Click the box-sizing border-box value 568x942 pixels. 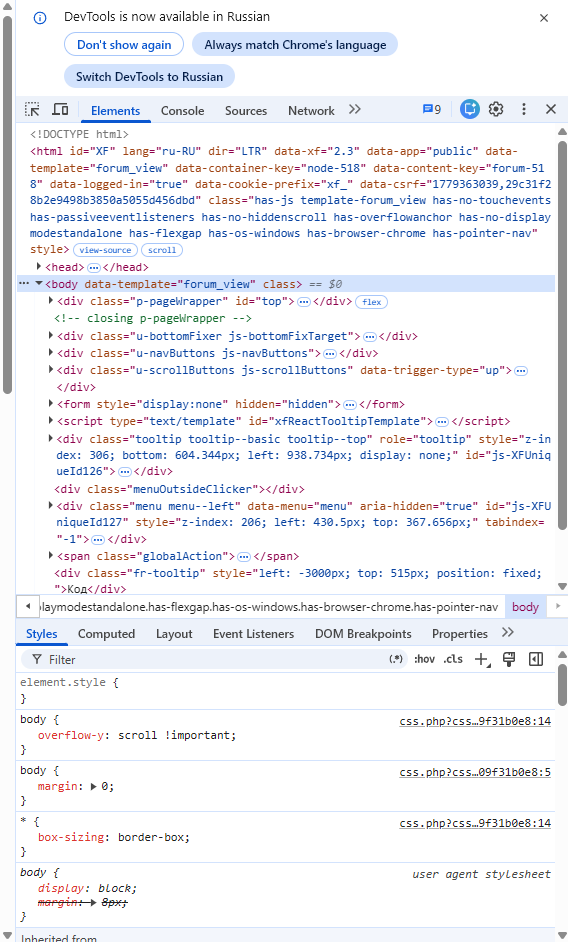[152, 837]
